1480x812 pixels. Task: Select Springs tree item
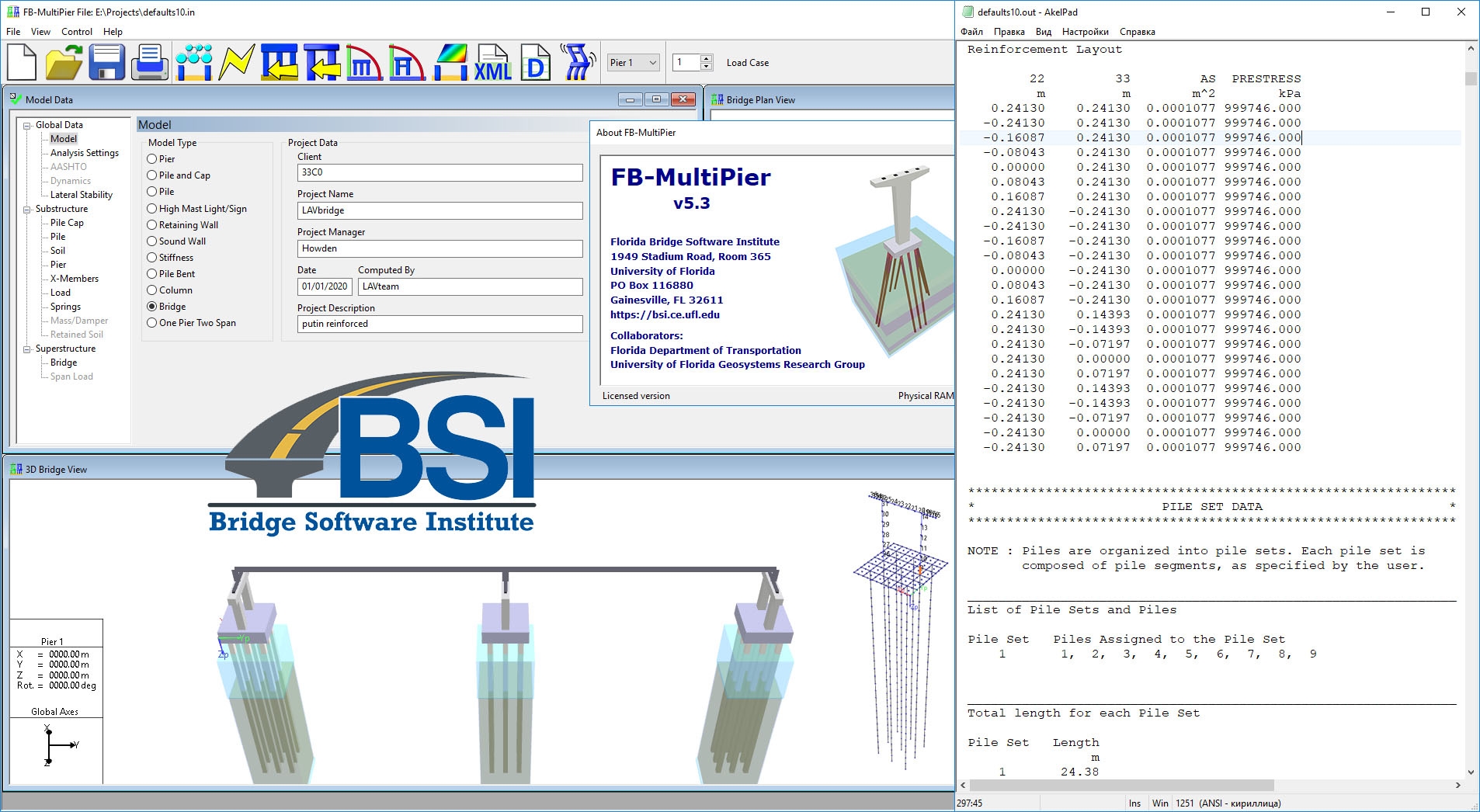click(x=65, y=307)
